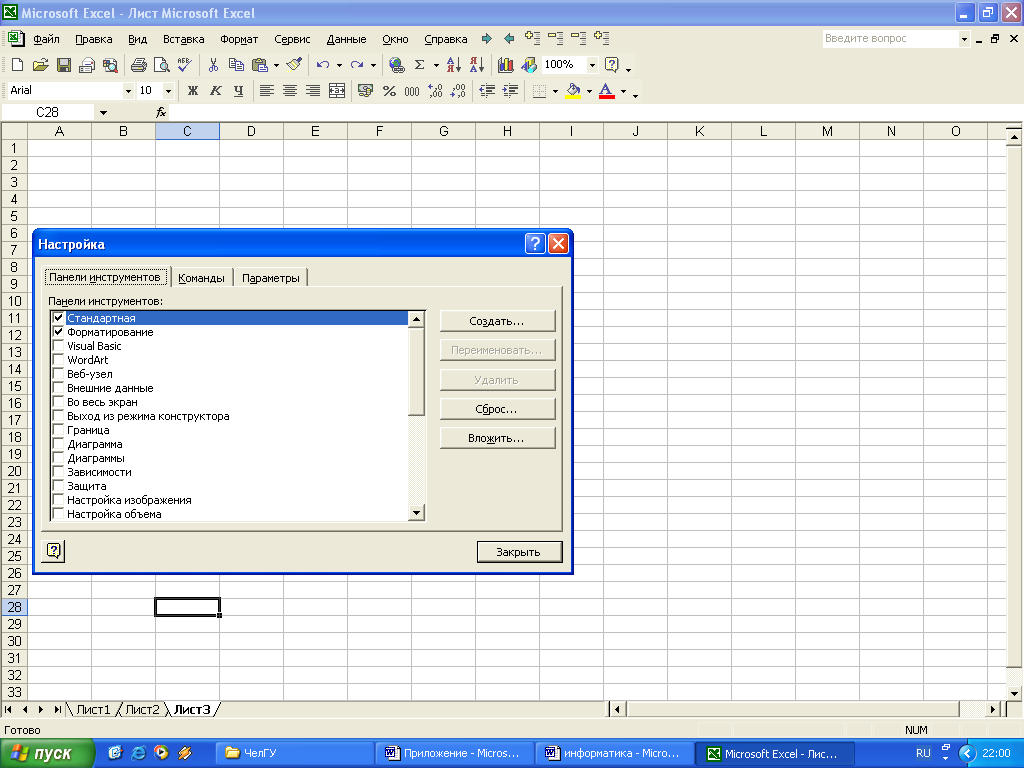
Task: Open the Borders dropdown arrow
Action: [x=556, y=91]
